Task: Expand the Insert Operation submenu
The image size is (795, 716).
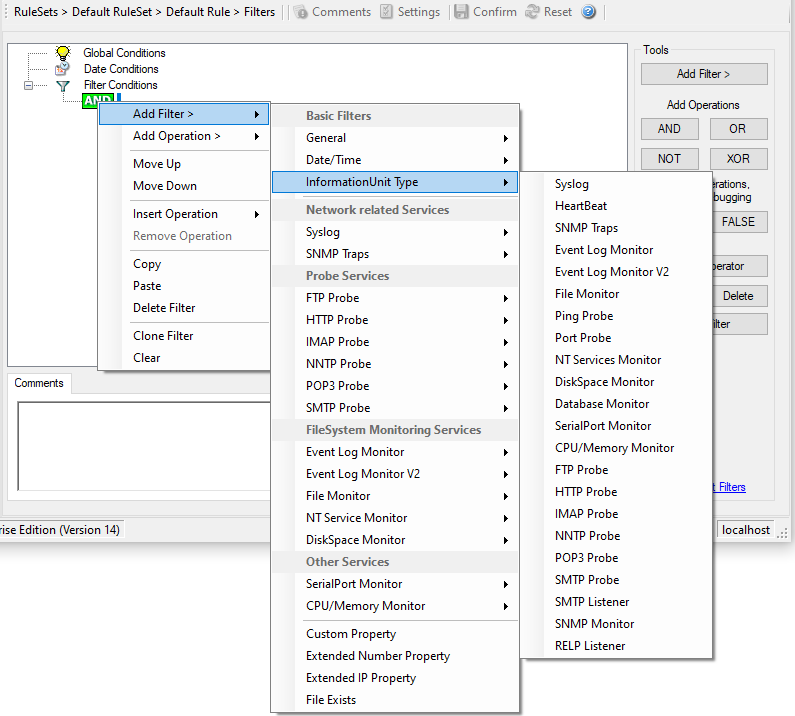Action: tap(183, 214)
